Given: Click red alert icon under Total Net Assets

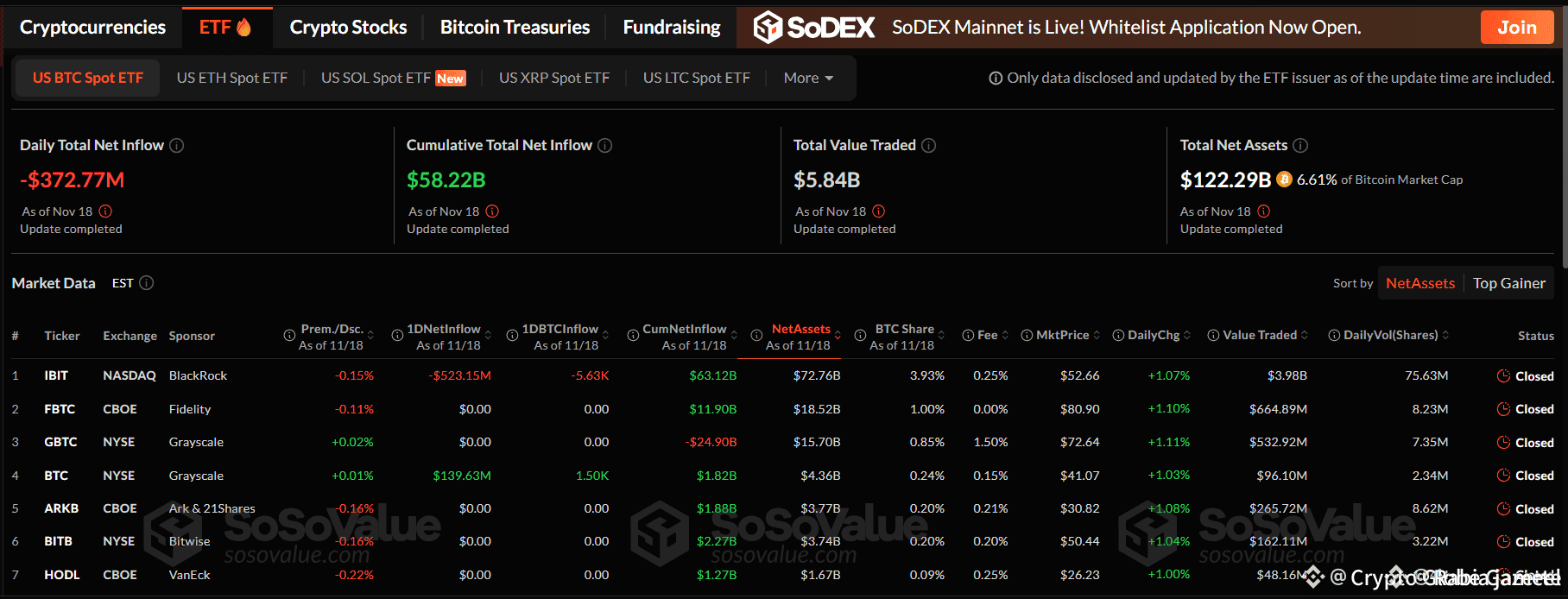Looking at the screenshot, I should click(x=1264, y=211).
